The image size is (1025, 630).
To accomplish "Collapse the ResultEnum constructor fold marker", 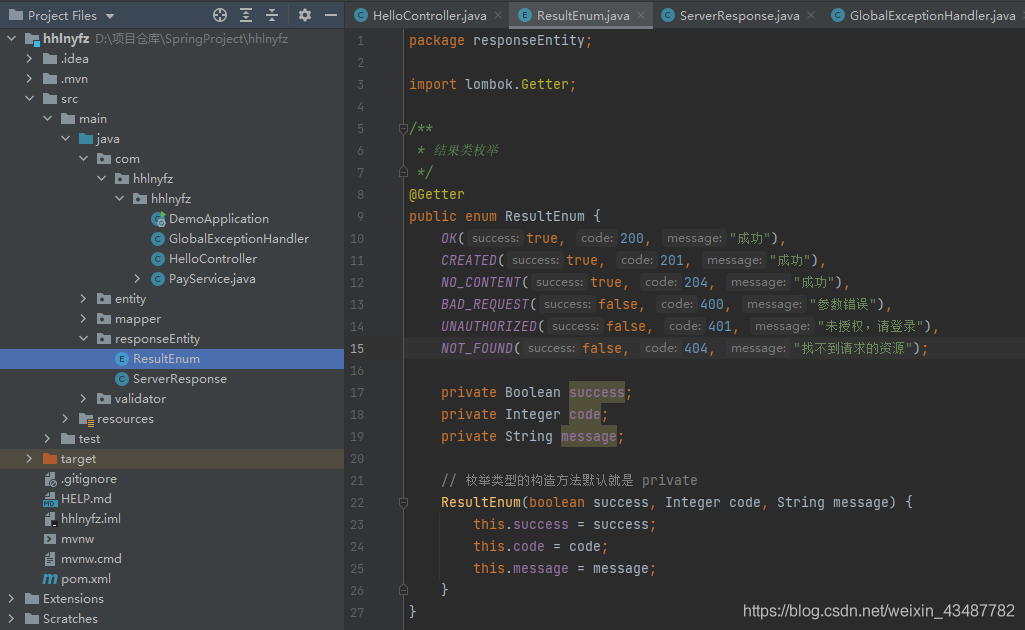I will tap(403, 503).
